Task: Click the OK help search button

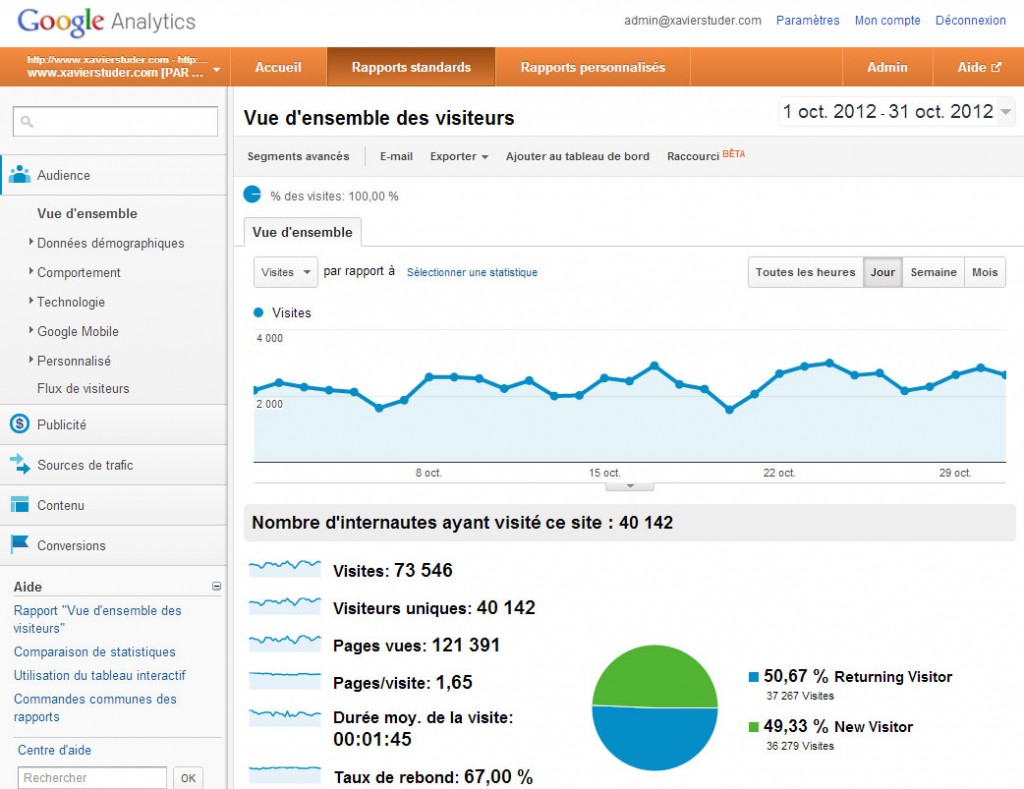Action: [x=188, y=777]
